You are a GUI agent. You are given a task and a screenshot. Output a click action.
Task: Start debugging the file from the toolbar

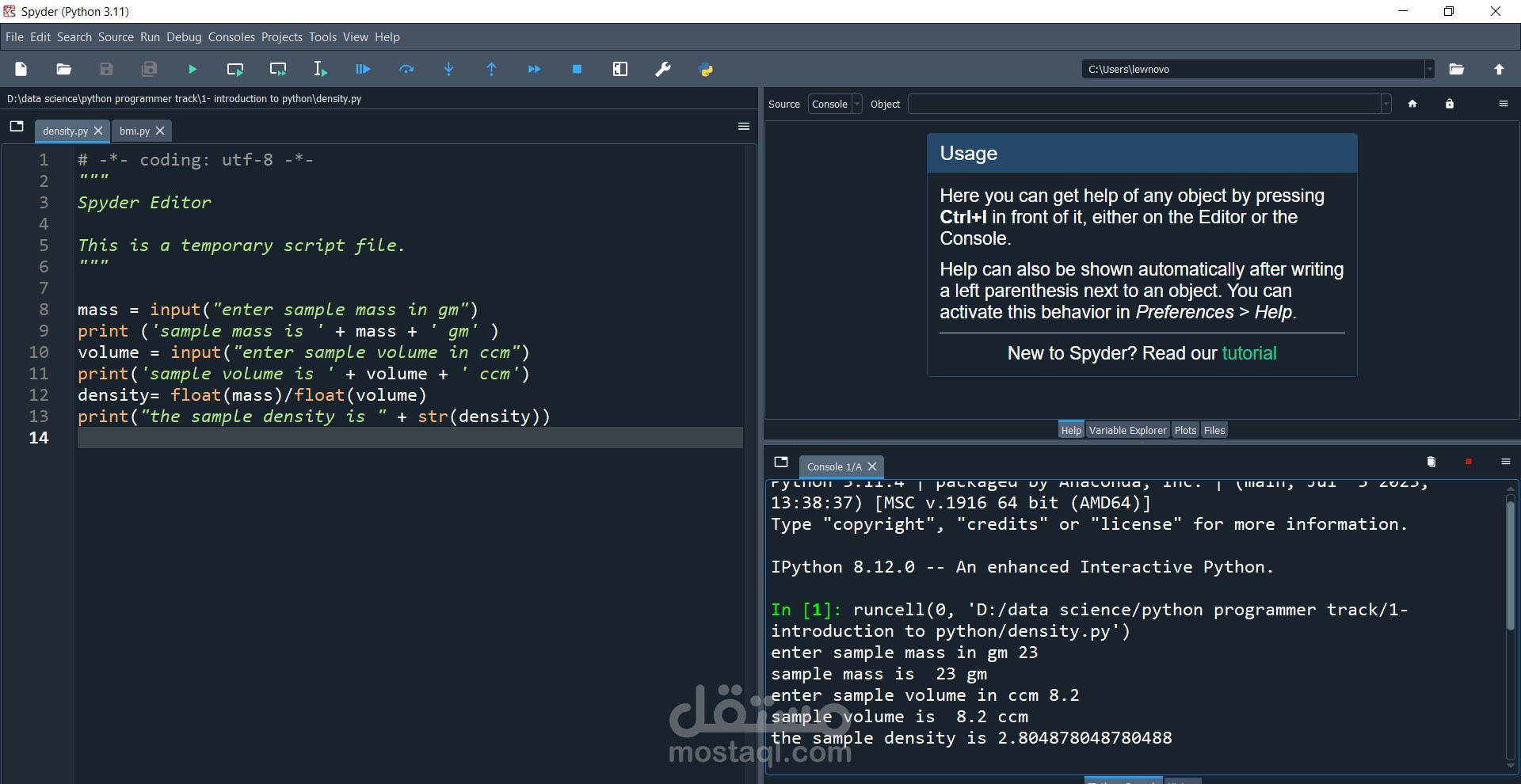coord(364,70)
